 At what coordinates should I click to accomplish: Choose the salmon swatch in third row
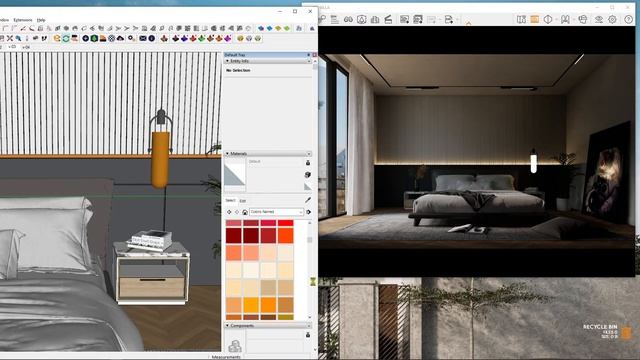tap(251, 253)
